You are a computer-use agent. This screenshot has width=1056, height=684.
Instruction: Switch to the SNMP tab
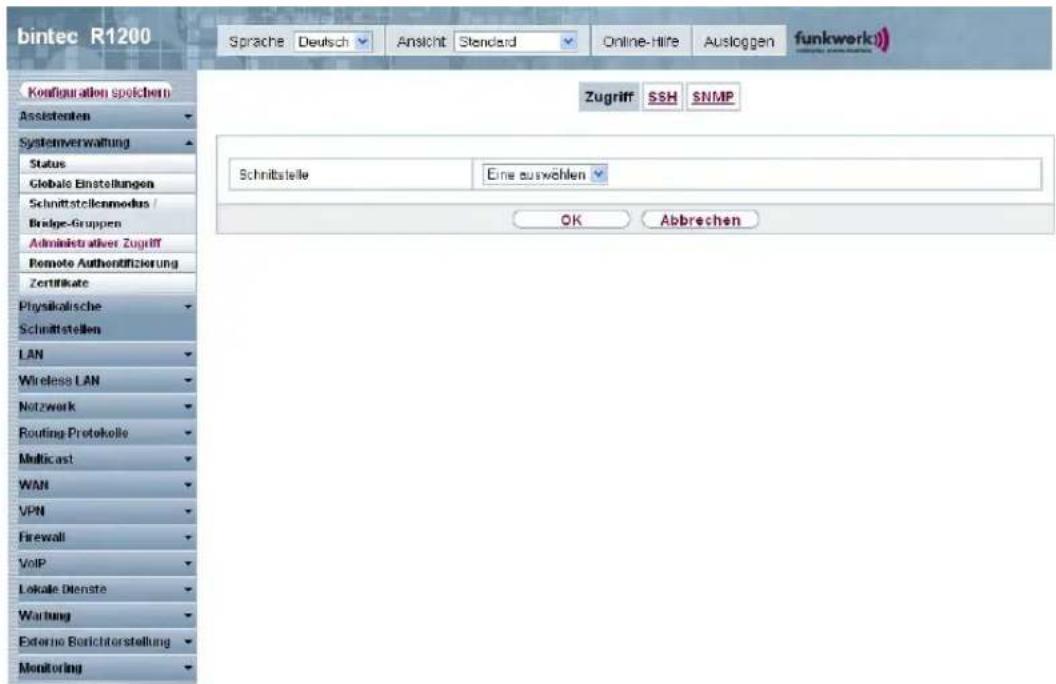click(713, 97)
